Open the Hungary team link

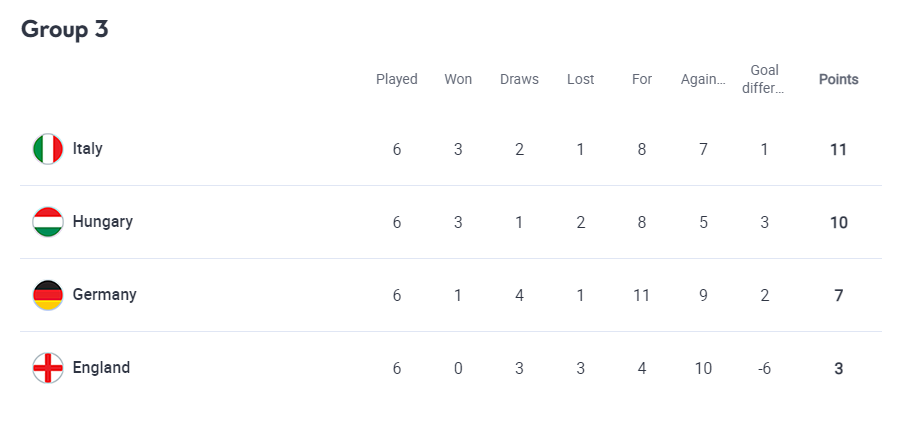(x=102, y=222)
